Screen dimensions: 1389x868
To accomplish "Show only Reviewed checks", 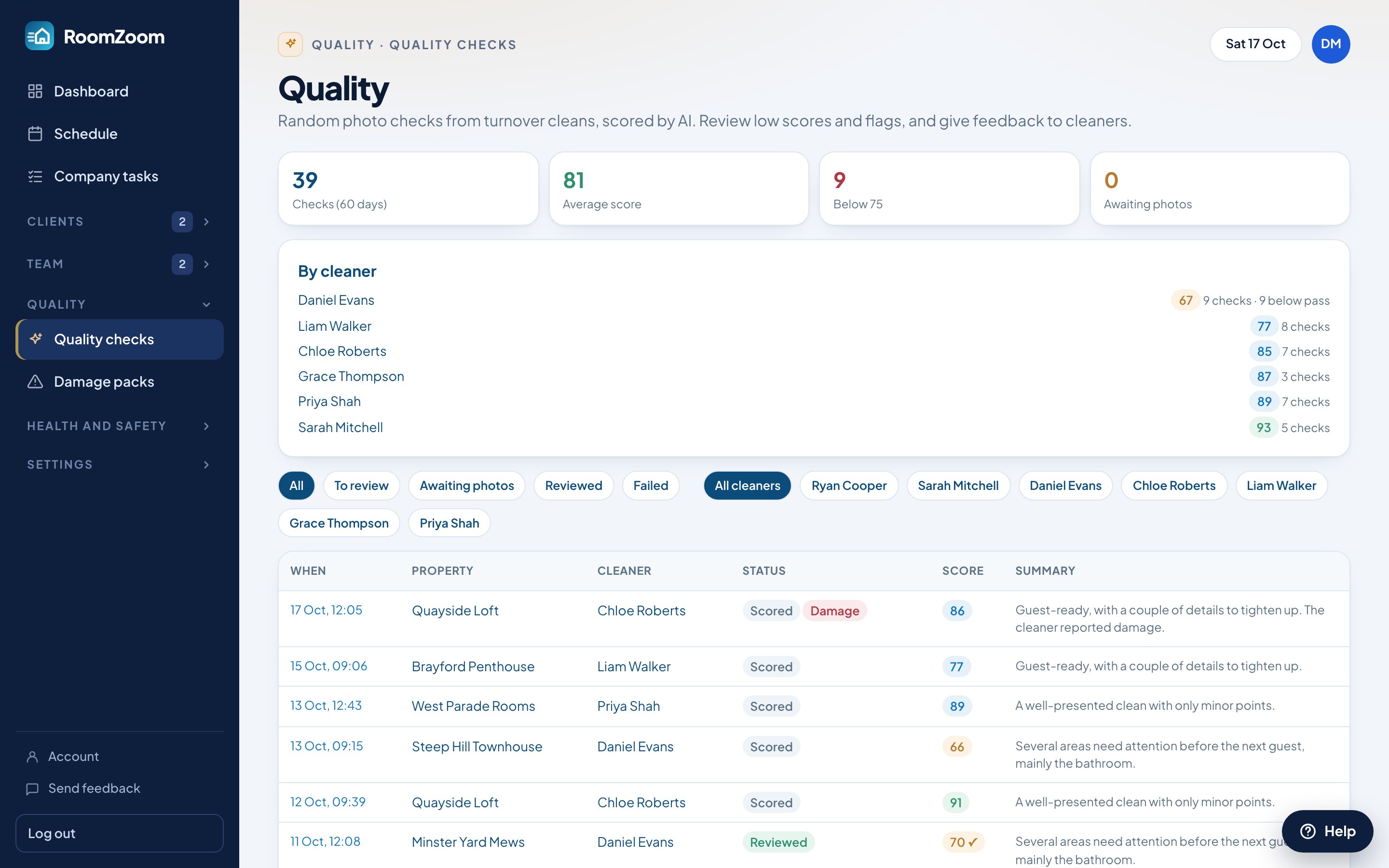I will [x=573, y=486].
